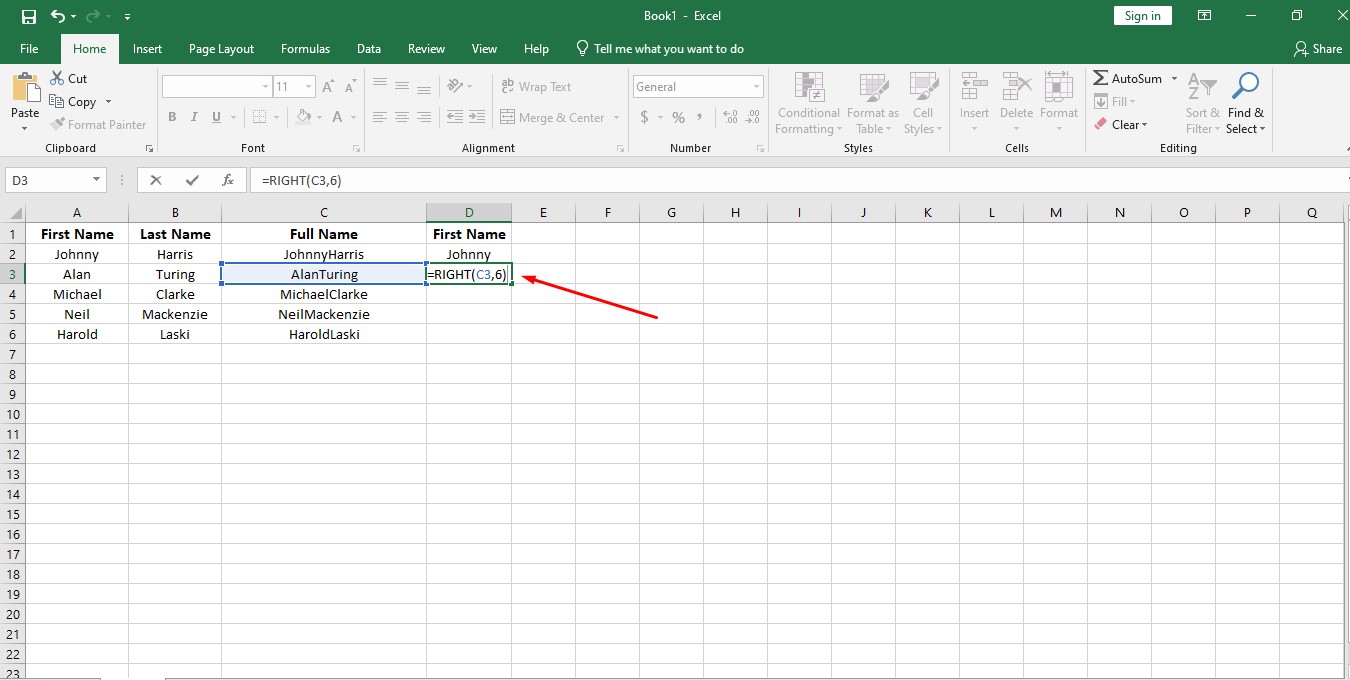Toggle italic formatting
1350x680 pixels.
click(193, 117)
